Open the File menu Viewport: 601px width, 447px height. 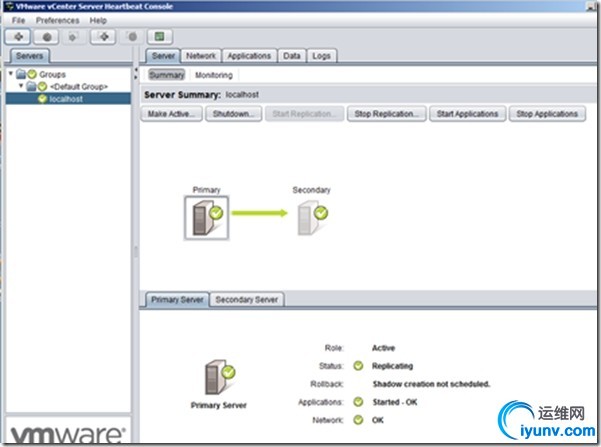(18, 20)
